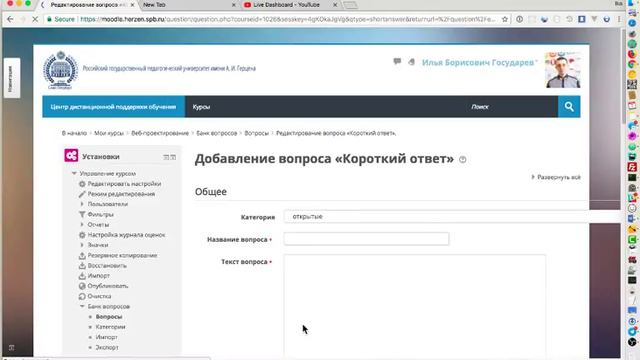Click into the Название вопроса field
Screen dimensions: 640x360
coord(367,239)
